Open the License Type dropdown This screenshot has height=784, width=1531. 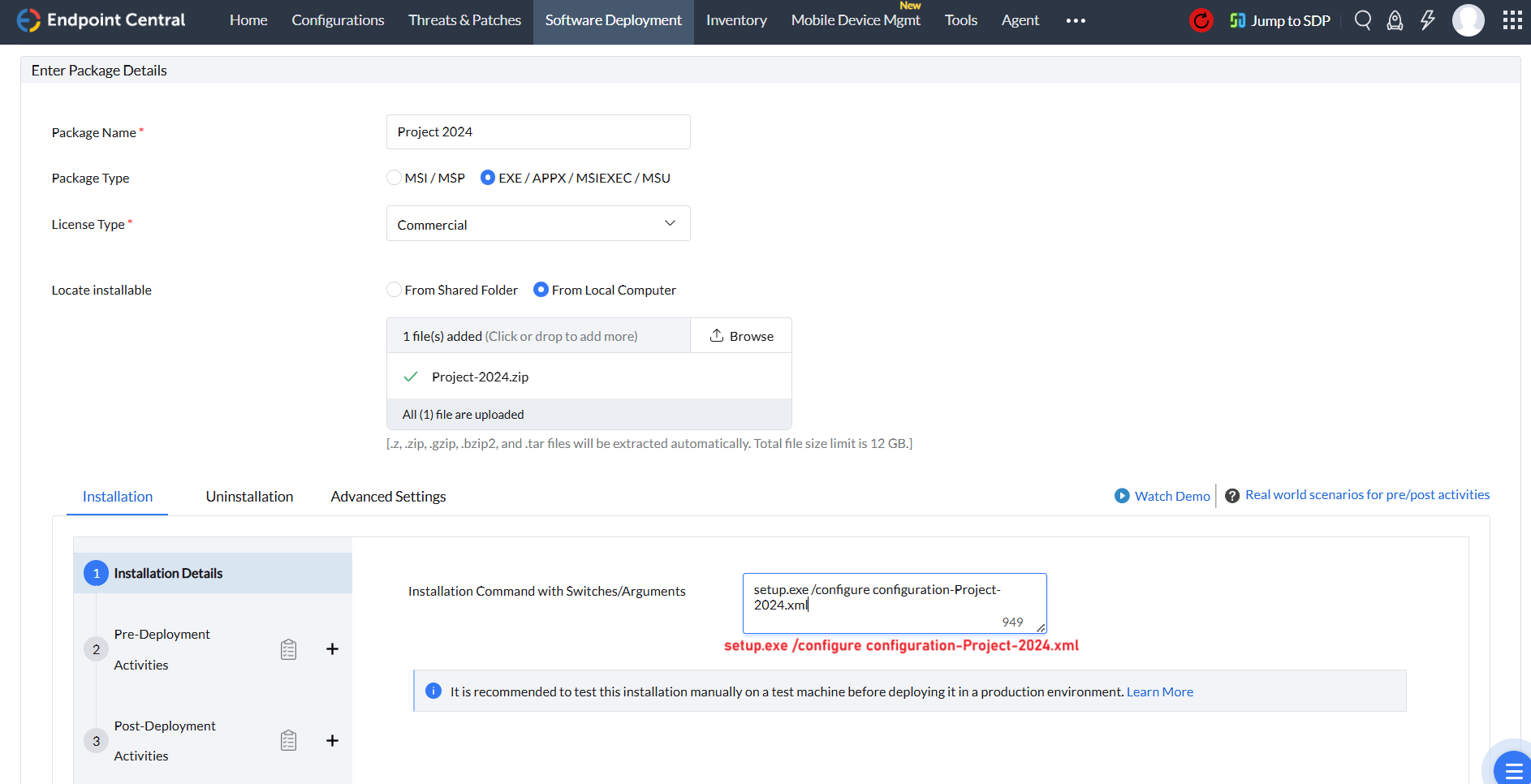point(538,224)
